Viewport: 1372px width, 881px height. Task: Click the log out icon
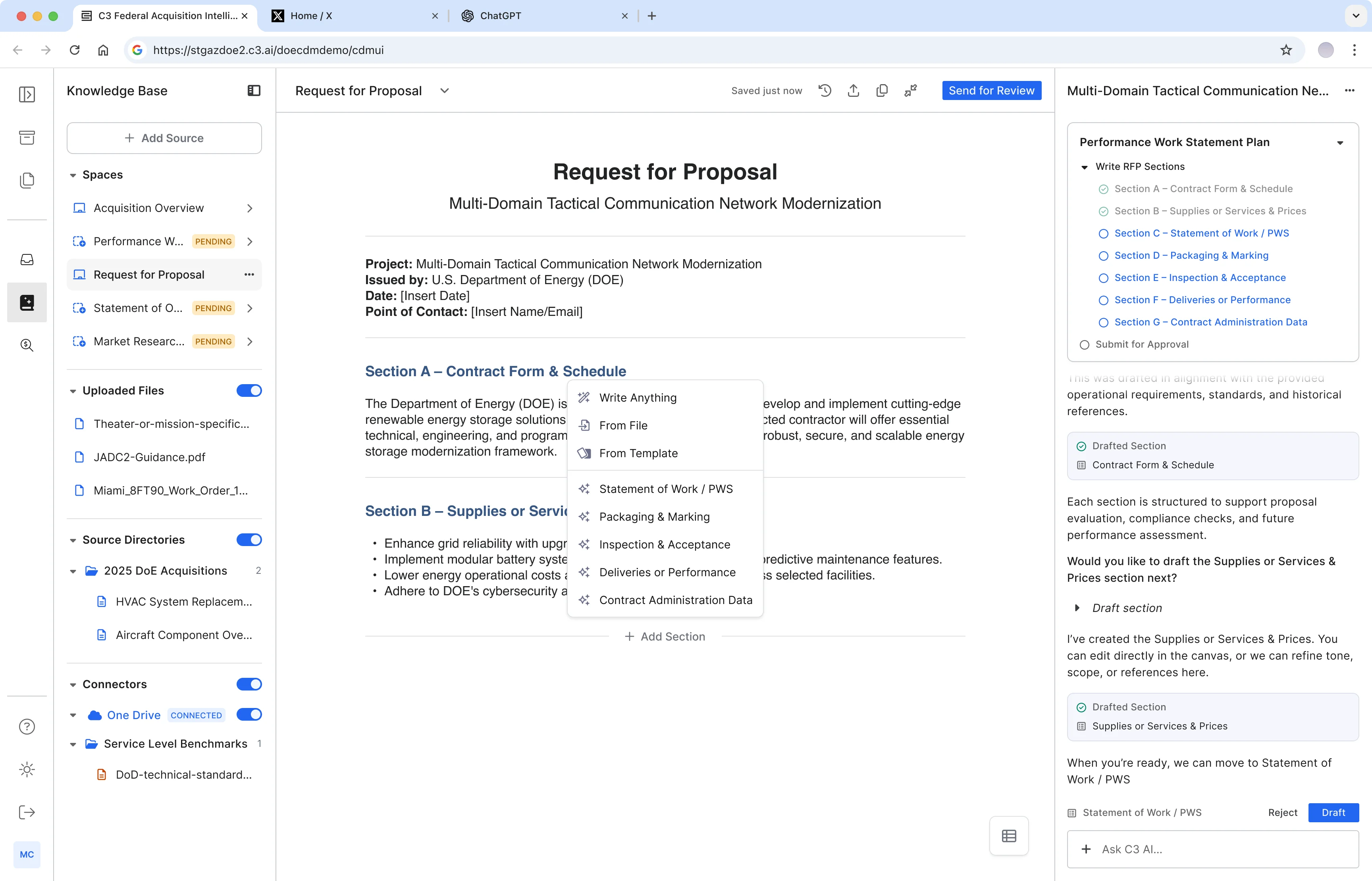click(27, 812)
